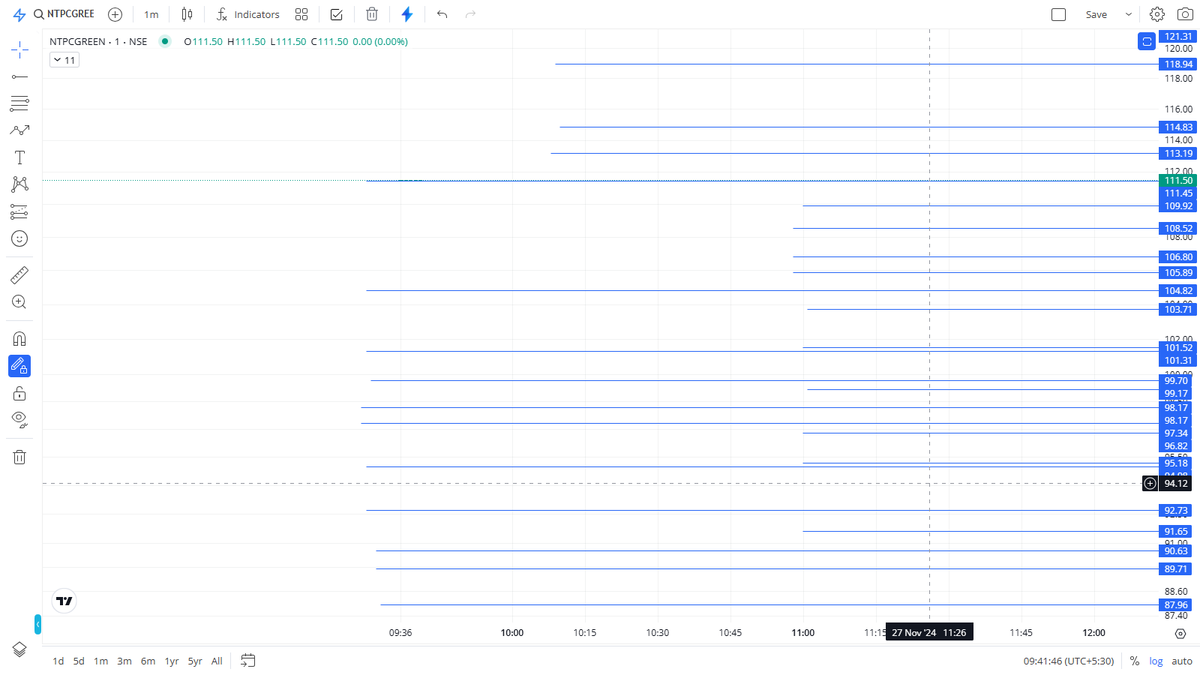Click the top toolbar trash icon

coord(372,15)
